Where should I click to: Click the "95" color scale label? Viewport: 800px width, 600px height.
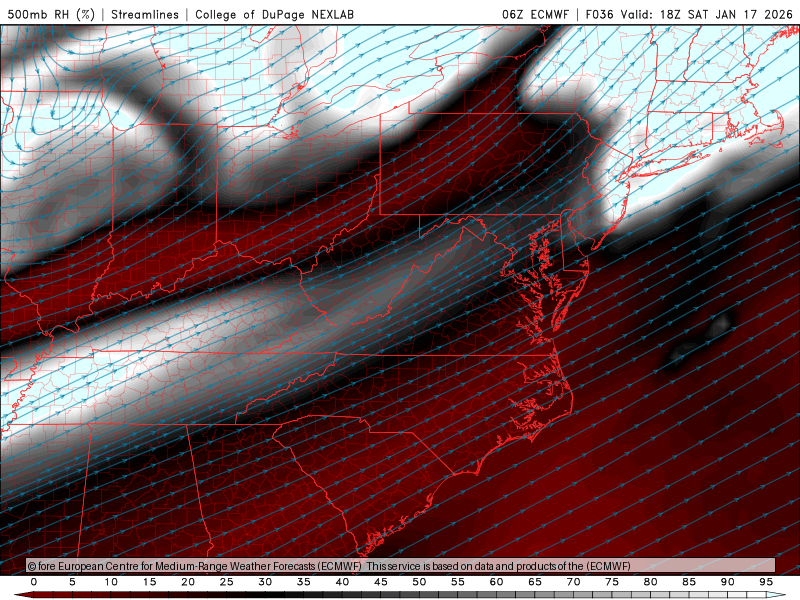click(766, 582)
